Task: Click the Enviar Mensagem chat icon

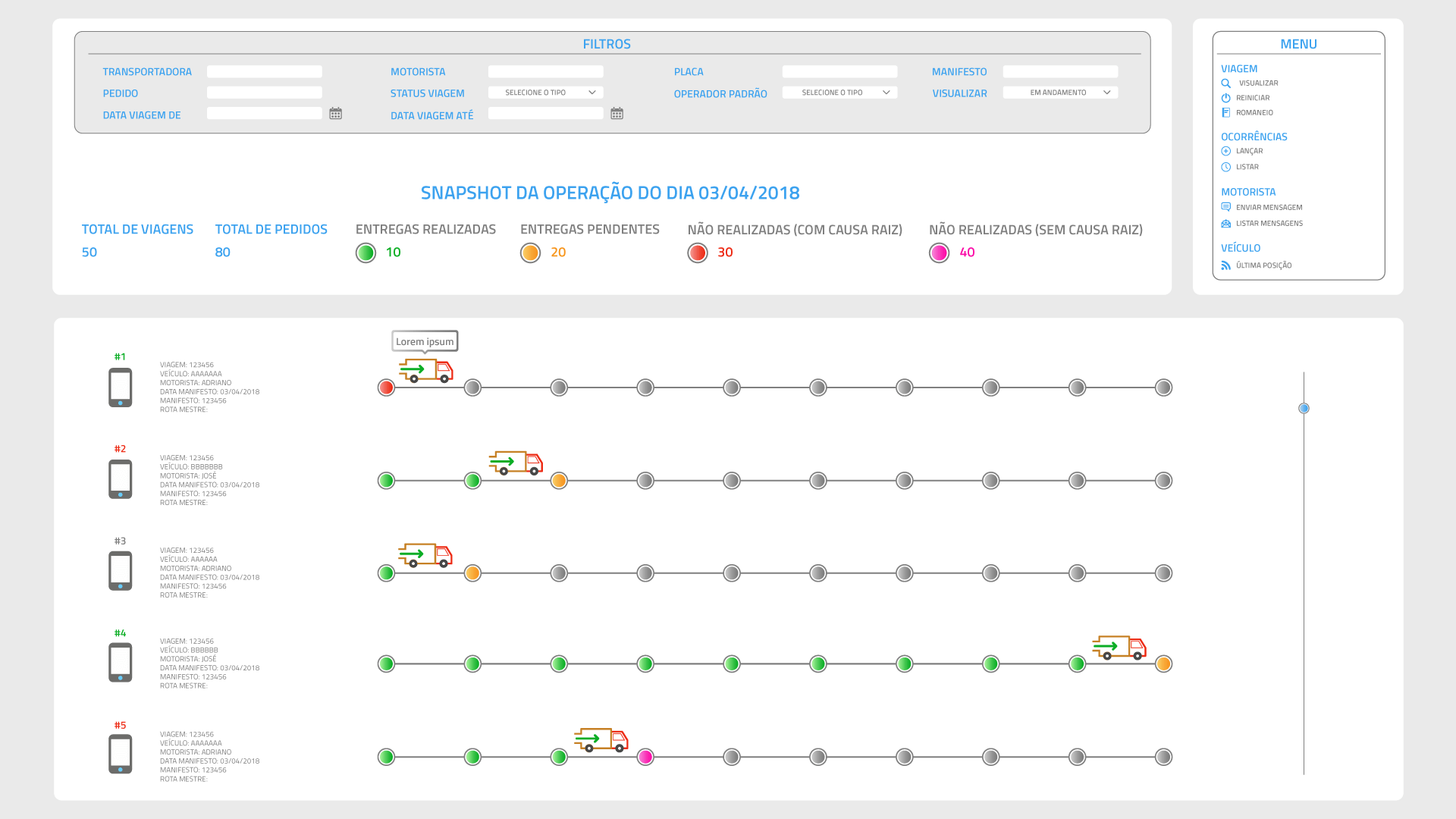Action: [1225, 207]
